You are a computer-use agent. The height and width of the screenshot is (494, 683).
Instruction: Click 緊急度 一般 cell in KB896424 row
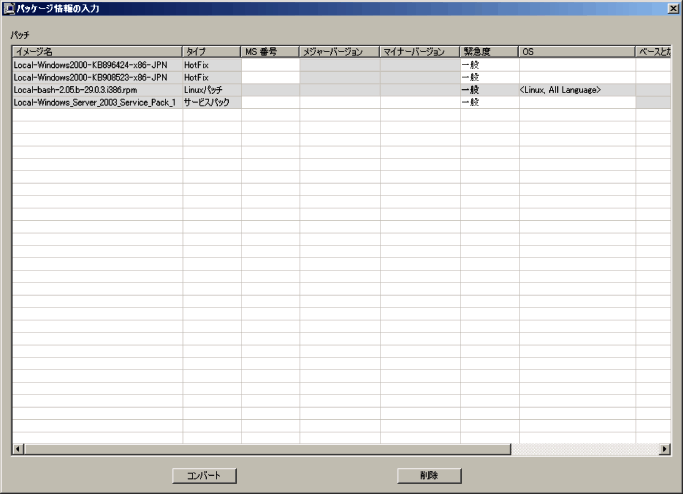click(x=490, y=65)
